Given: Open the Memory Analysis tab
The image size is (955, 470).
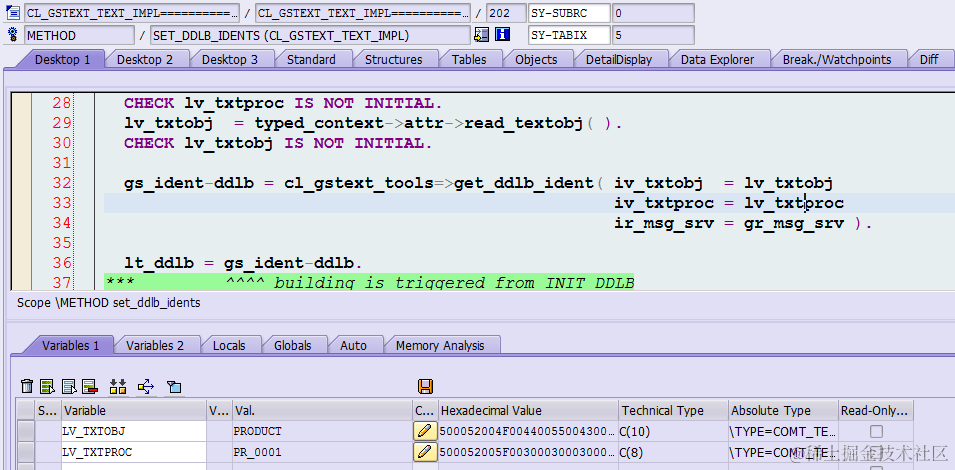Looking at the screenshot, I should (440, 345).
